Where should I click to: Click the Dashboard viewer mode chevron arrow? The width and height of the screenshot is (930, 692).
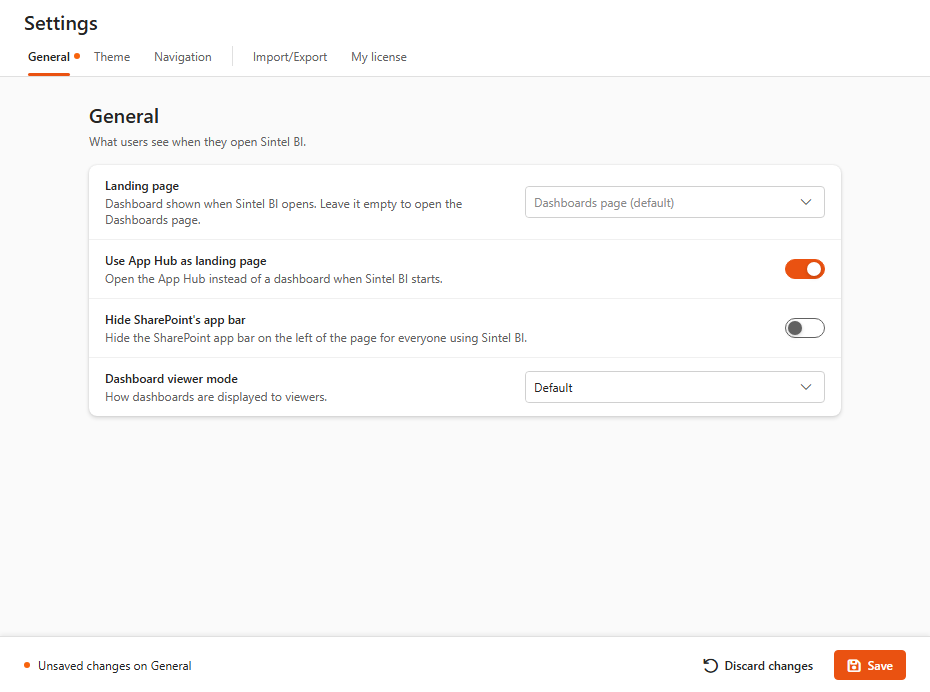(805, 387)
